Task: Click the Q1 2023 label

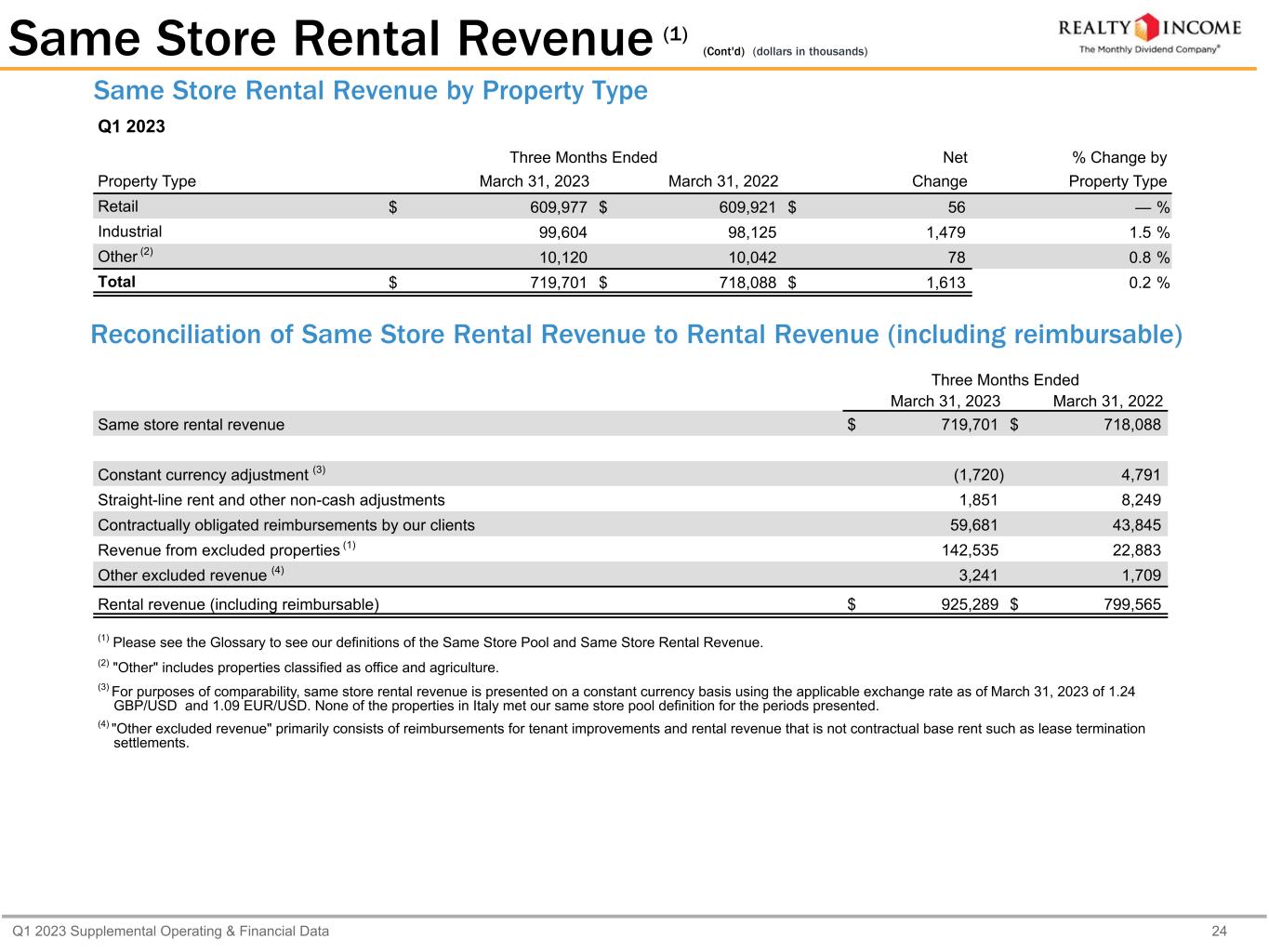Action: click(131, 126)
